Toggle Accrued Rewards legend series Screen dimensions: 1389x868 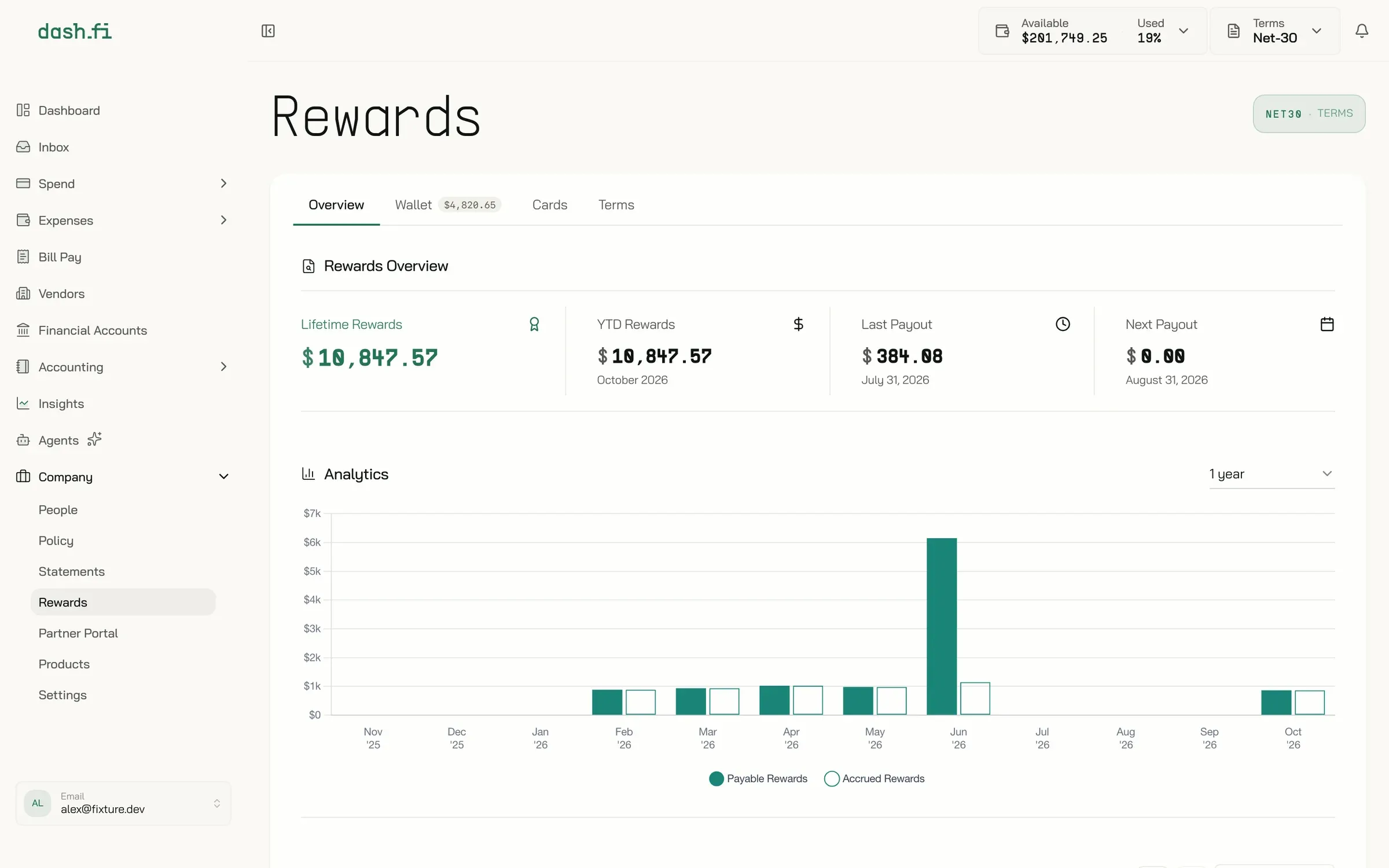pos(874,779)
